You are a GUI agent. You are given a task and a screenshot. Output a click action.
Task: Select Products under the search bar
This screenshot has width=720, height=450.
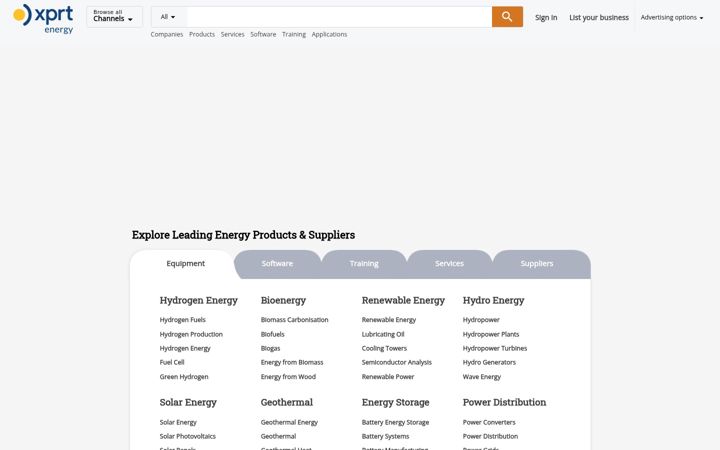202,34
